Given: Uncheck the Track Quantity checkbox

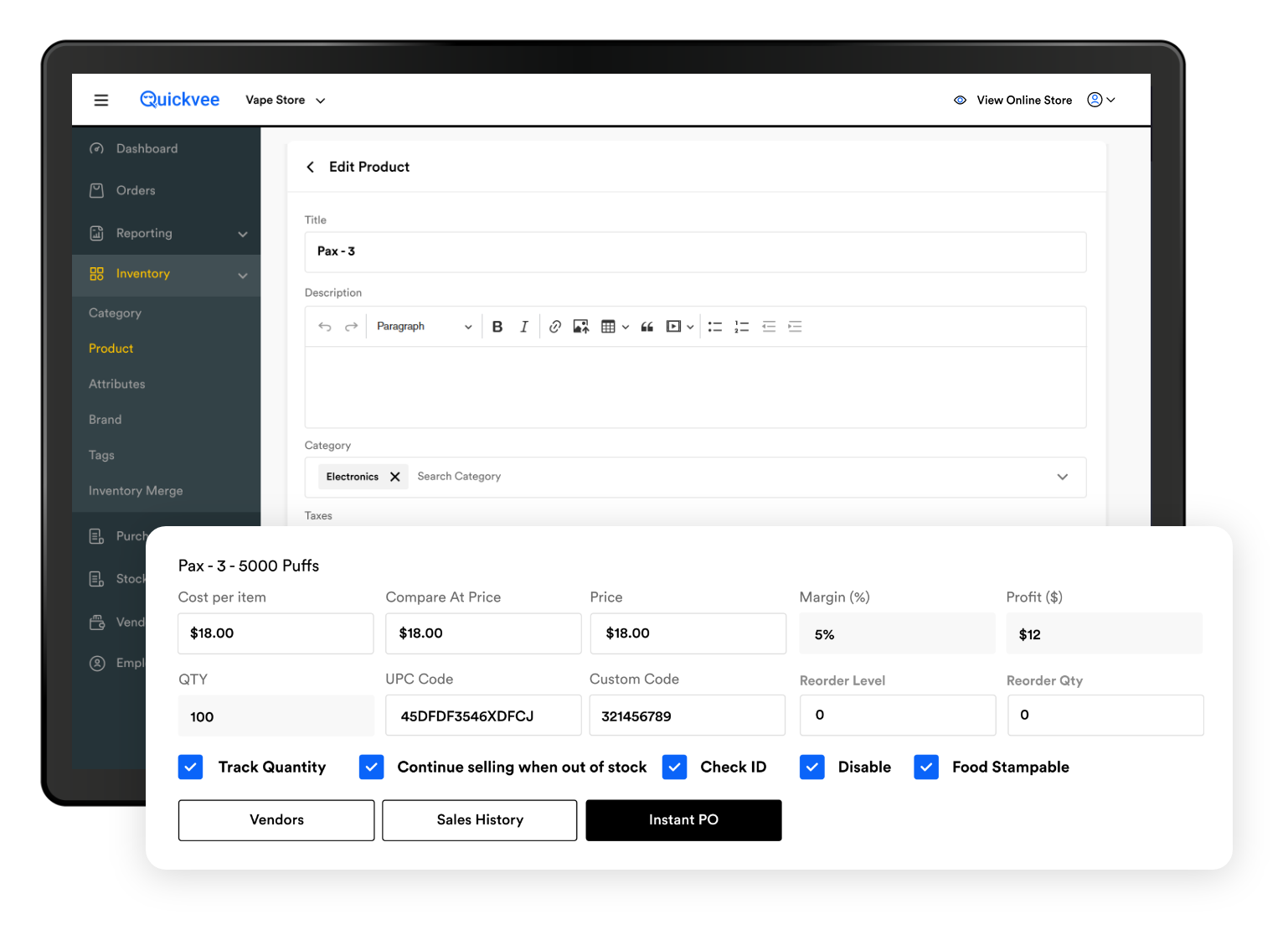Looking at the screenshot, I should pos(191,767).
